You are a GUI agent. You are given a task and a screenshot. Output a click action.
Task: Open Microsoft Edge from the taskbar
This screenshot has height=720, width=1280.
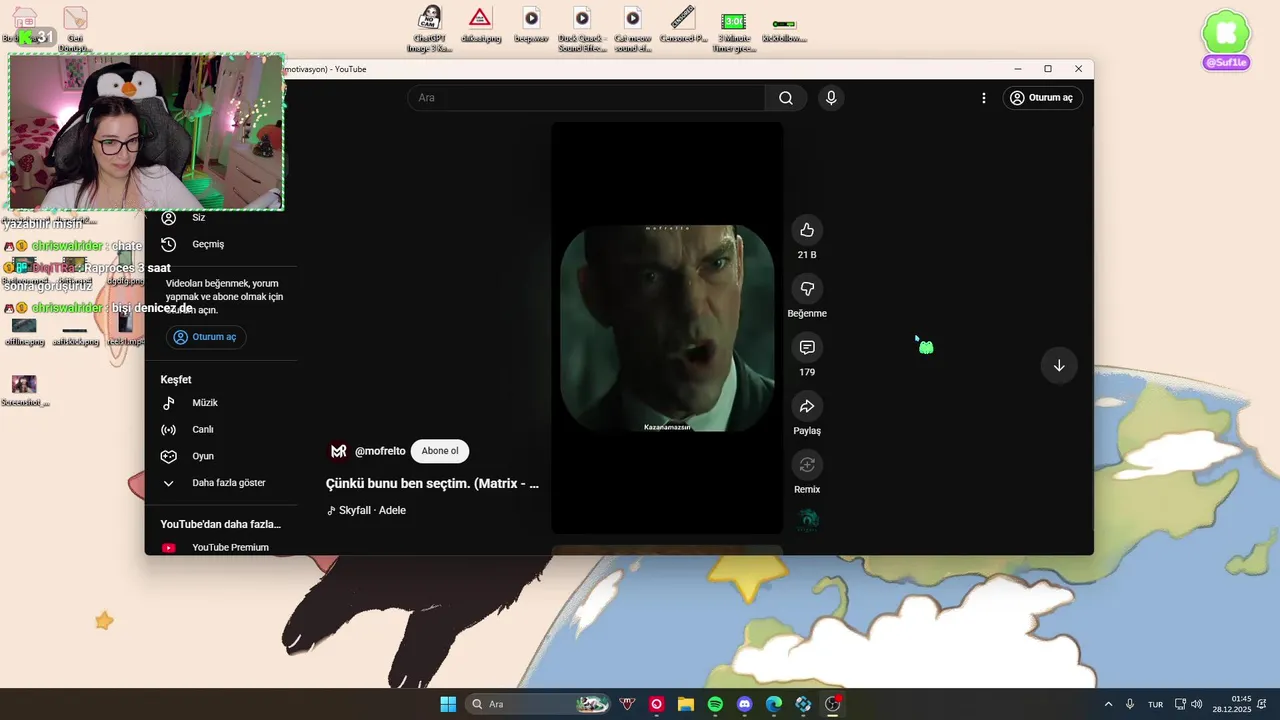coord(774,704)
